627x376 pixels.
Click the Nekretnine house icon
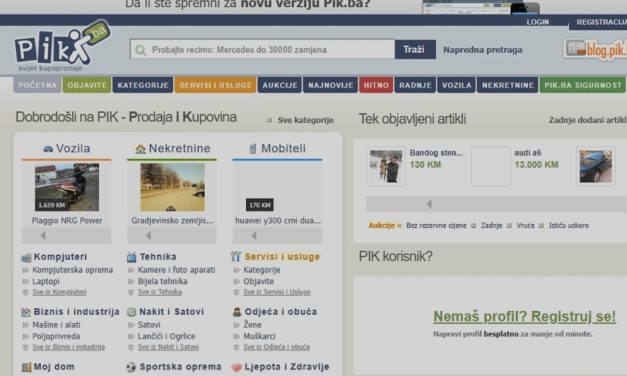coord(140,149)
